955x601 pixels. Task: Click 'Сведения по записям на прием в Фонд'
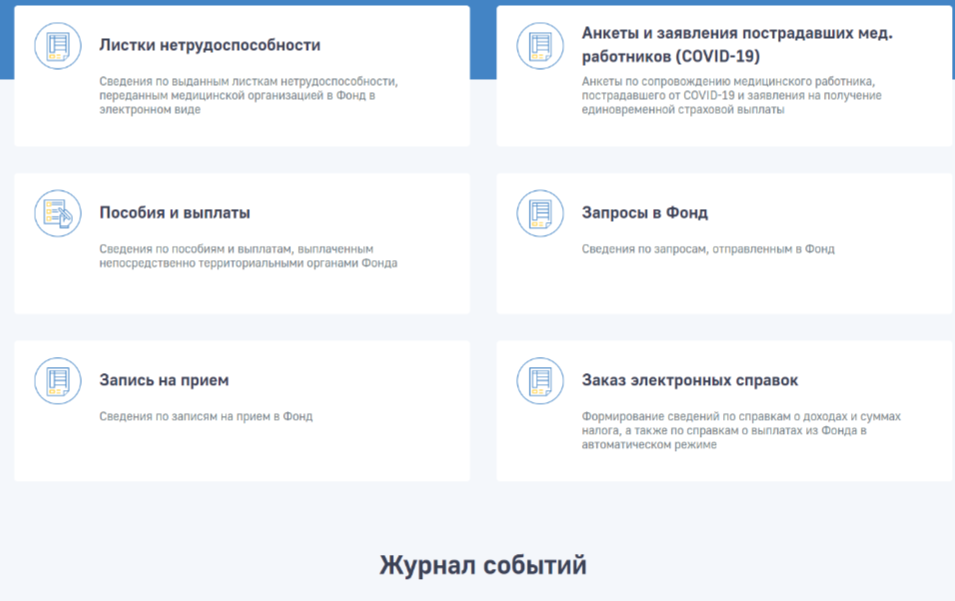(206, 416)
